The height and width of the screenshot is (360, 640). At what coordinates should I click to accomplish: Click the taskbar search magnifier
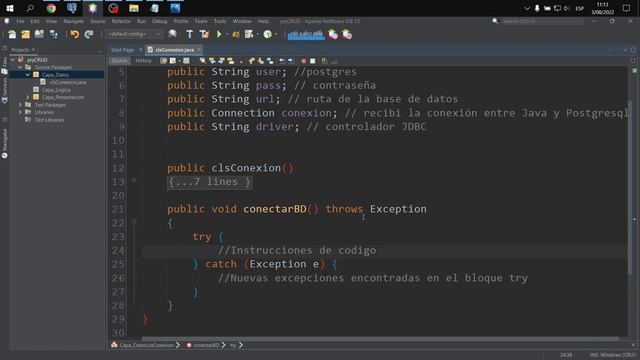coord(30,8)
